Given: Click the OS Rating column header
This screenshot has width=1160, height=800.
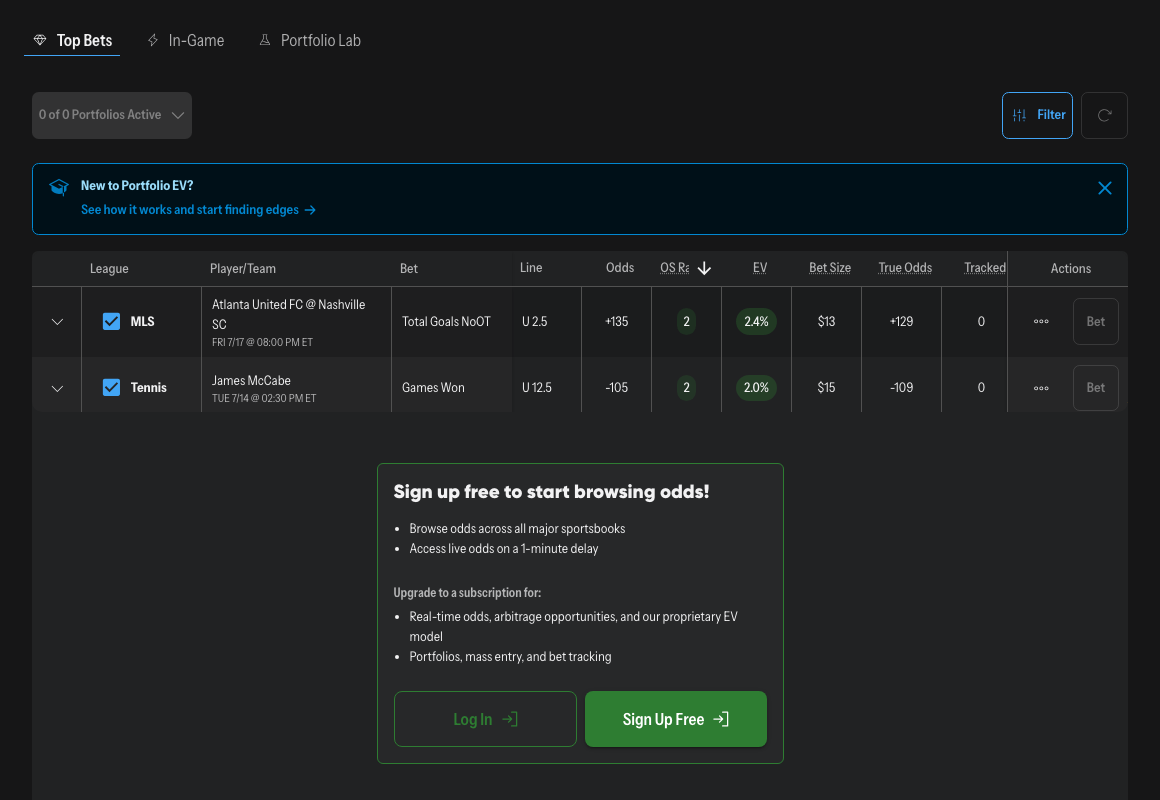Looking at the screenshot, I should click(x=675, y=268).
